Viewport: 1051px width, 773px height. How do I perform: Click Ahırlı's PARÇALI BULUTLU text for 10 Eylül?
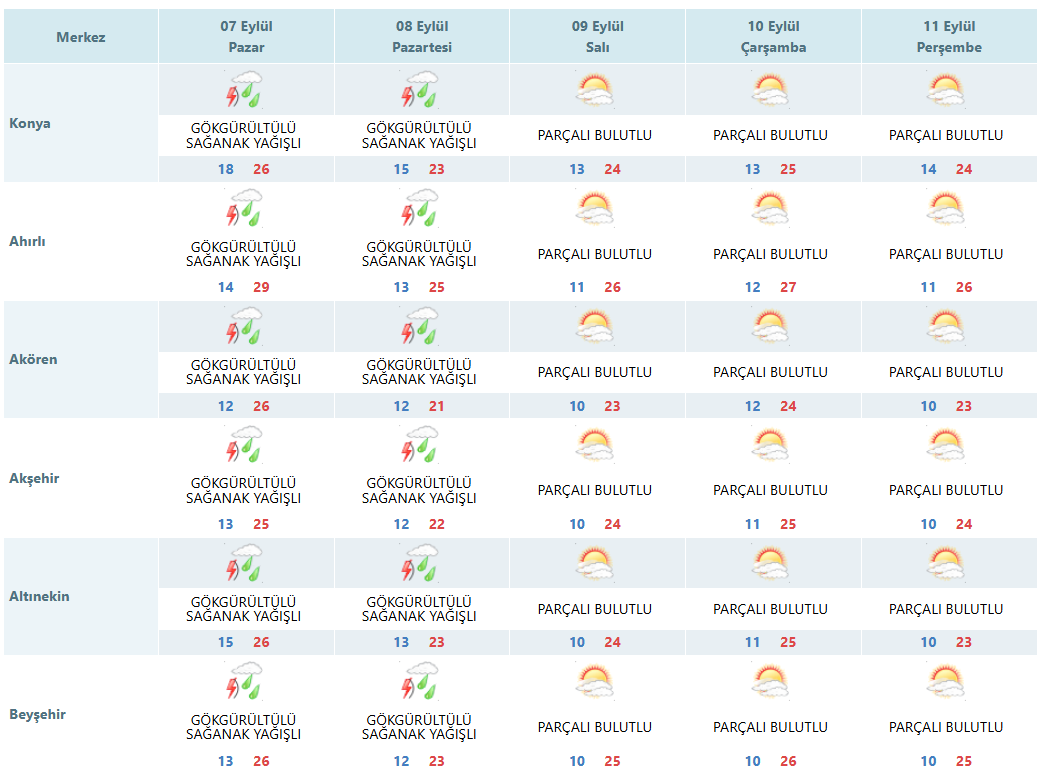click(x=770, y=254)
